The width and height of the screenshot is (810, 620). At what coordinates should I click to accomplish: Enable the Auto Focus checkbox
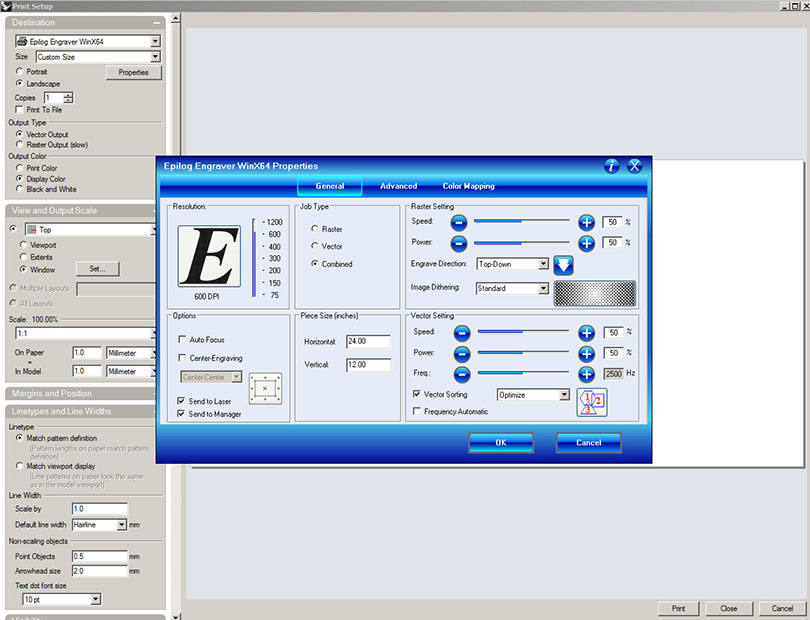pos(182,339)
